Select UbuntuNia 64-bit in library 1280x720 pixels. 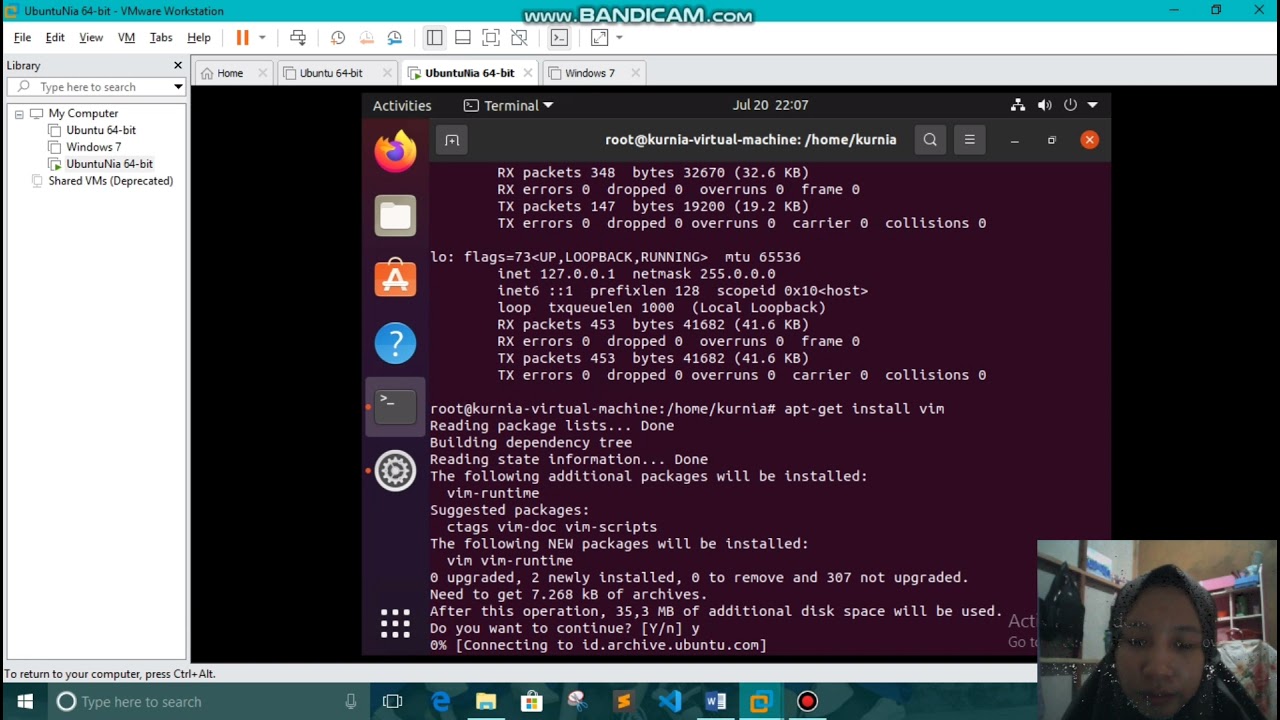101,164
